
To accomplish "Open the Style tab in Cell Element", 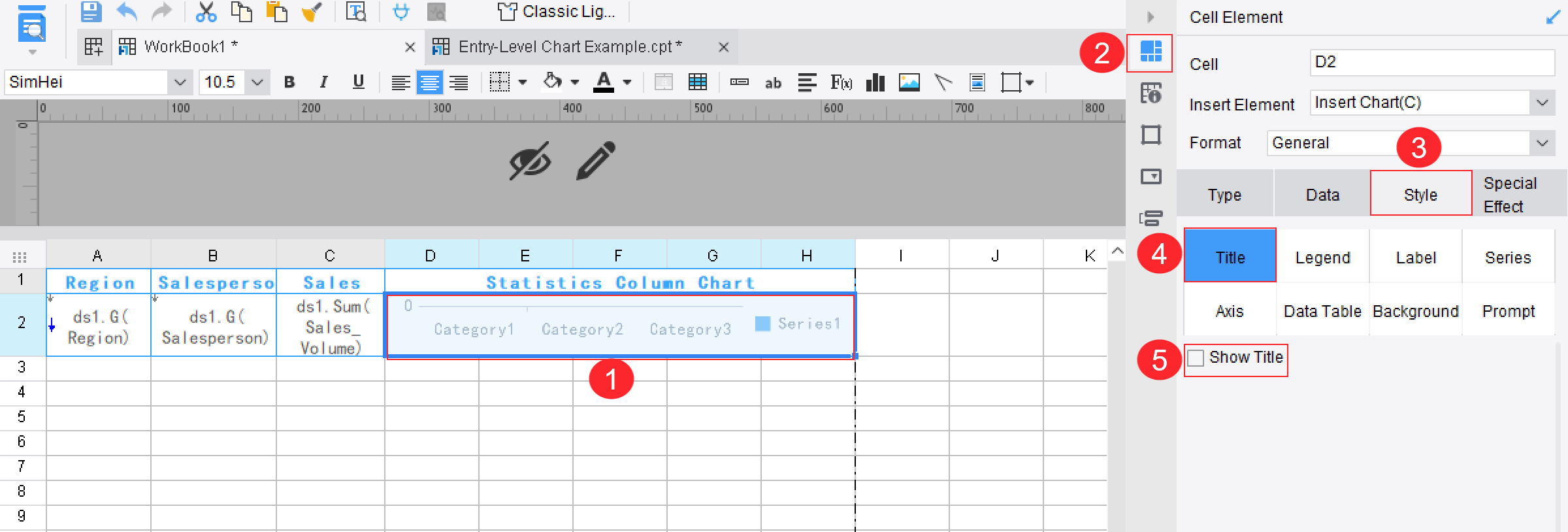I will pyautogui.click(x=1420, y=194).
